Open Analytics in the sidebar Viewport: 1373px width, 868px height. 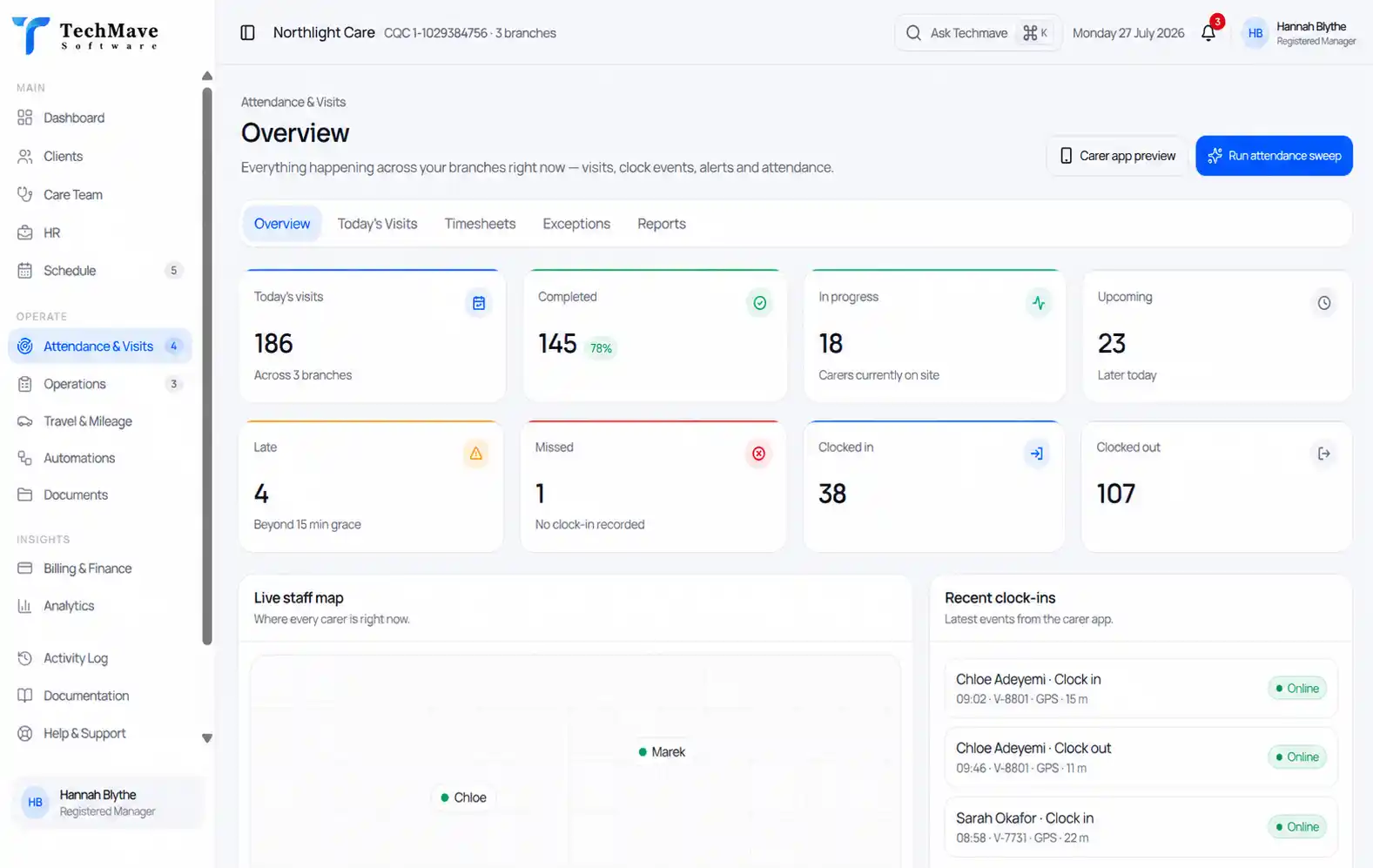click(100, 606)
